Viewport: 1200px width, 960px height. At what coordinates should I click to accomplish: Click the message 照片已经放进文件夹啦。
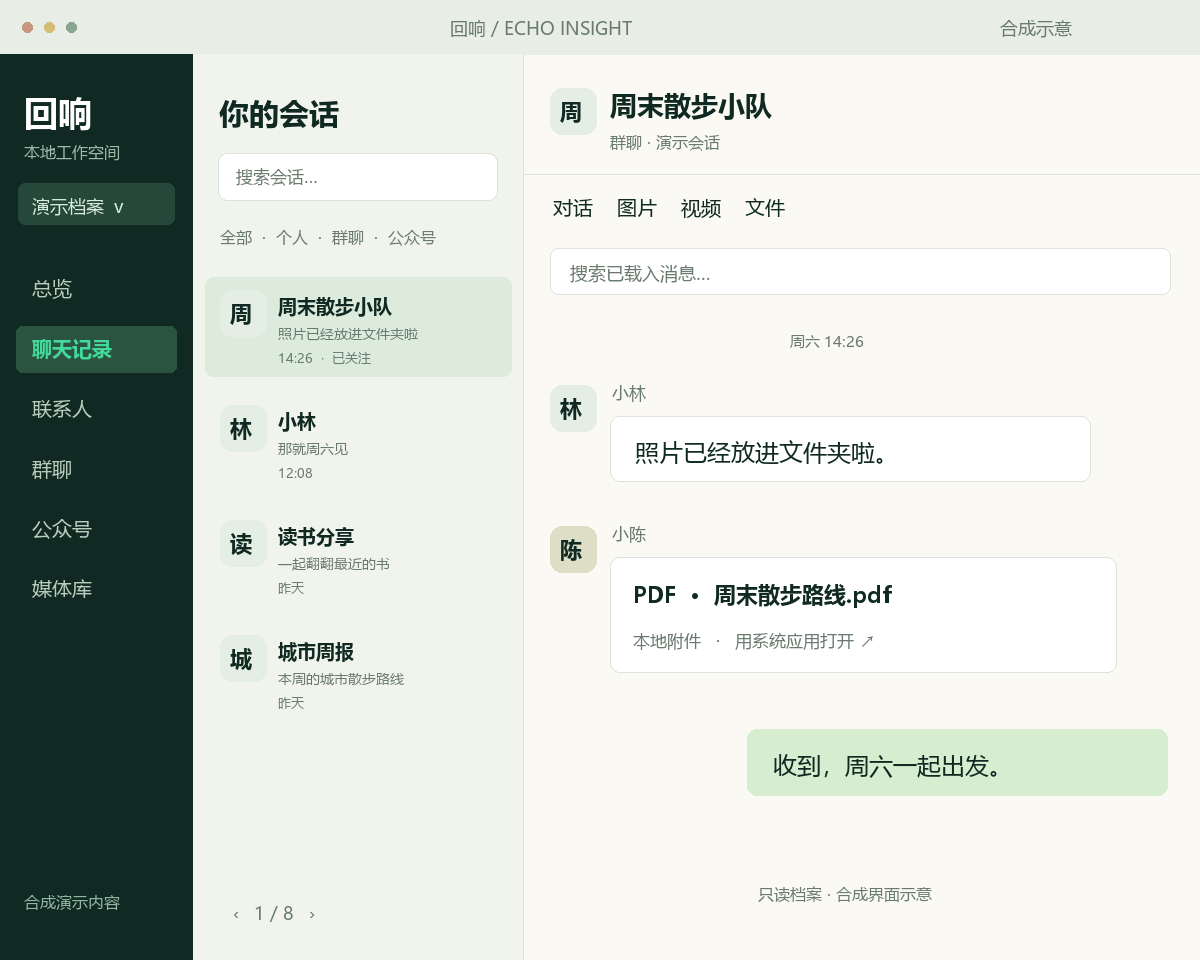850,449
